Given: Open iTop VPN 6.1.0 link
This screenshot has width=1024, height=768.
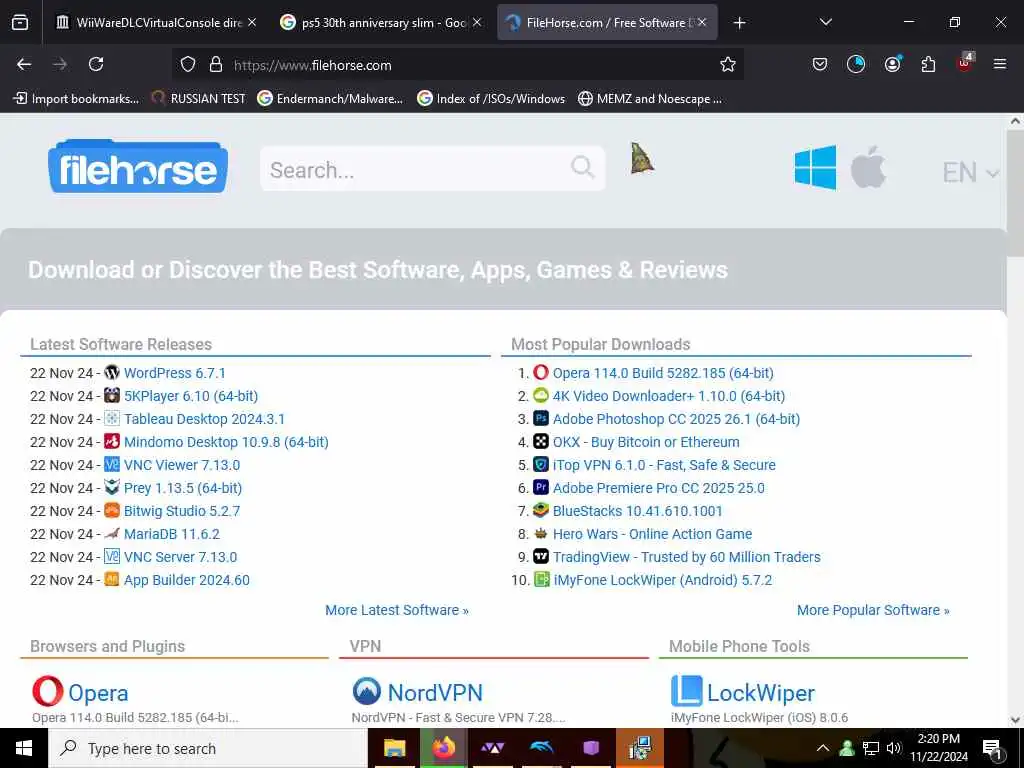Looking at the screenshot, I should (664, 465).
